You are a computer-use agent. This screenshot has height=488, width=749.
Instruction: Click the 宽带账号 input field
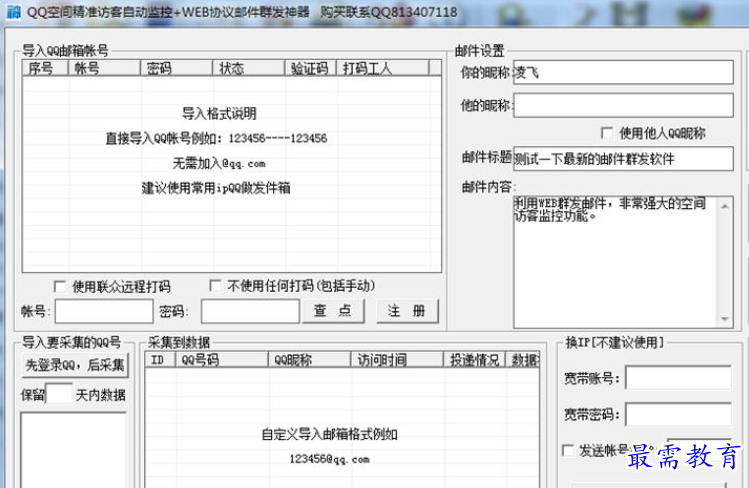click(x=678, y=378)
